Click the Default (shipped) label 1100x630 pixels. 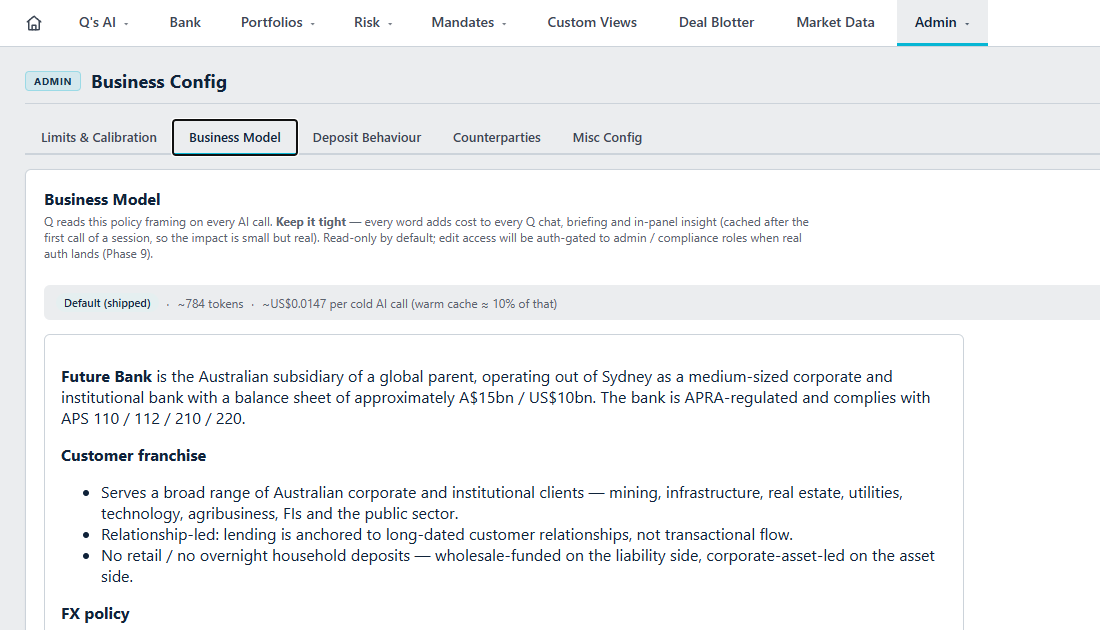[107, 303]
